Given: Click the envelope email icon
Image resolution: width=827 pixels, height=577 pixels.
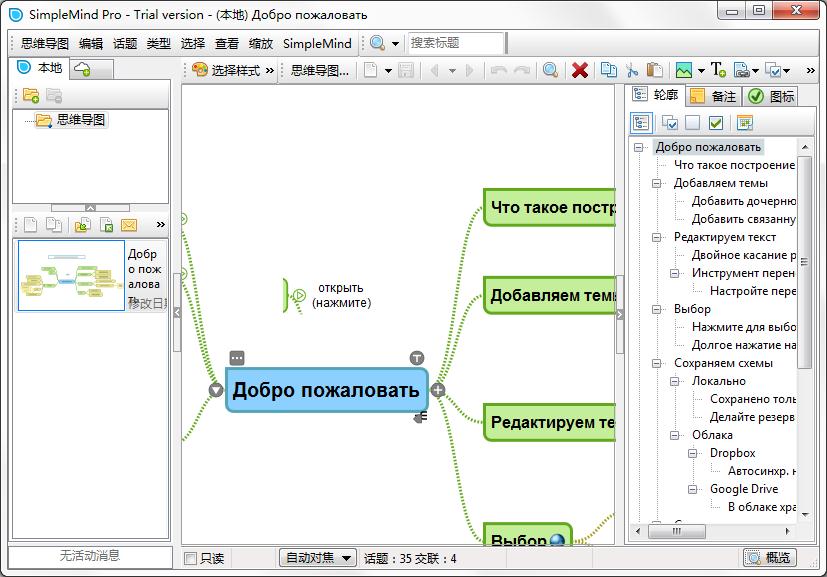Looking at the screenshot, I should point(128,225).
